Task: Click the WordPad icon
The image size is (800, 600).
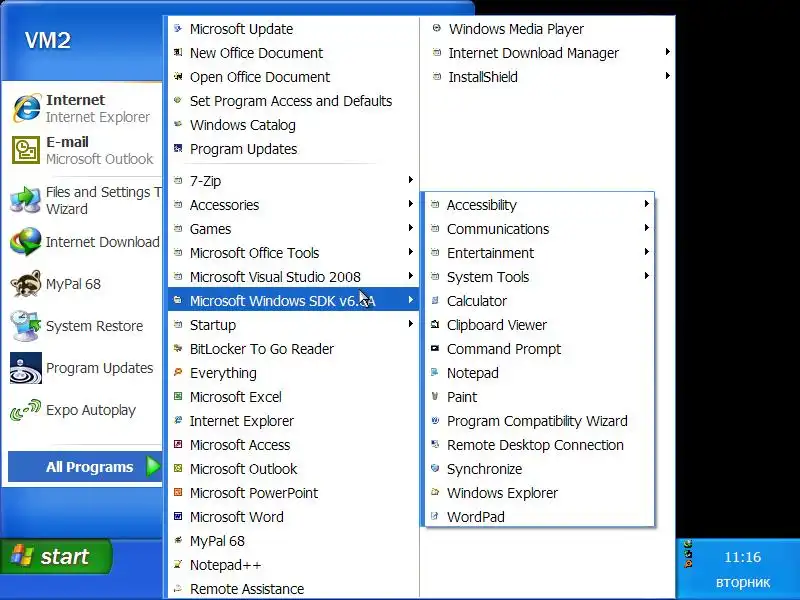Action: 435,516
